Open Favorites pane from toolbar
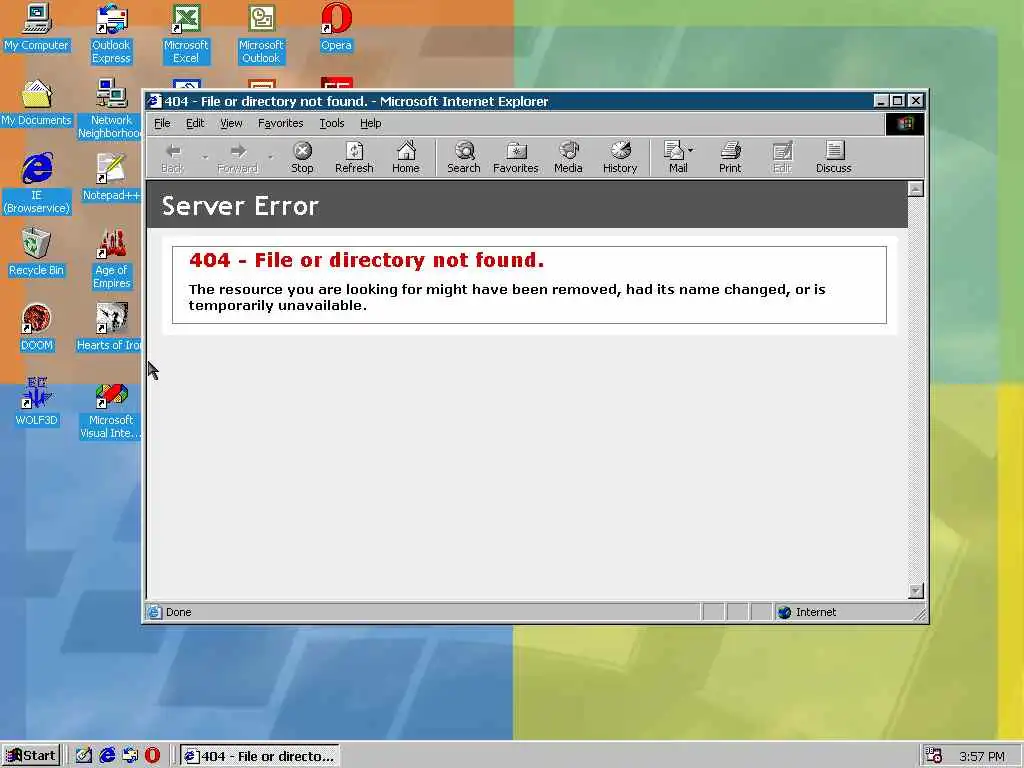The height and width of the screenshot is (768, 1024). [x=516, y=157]
